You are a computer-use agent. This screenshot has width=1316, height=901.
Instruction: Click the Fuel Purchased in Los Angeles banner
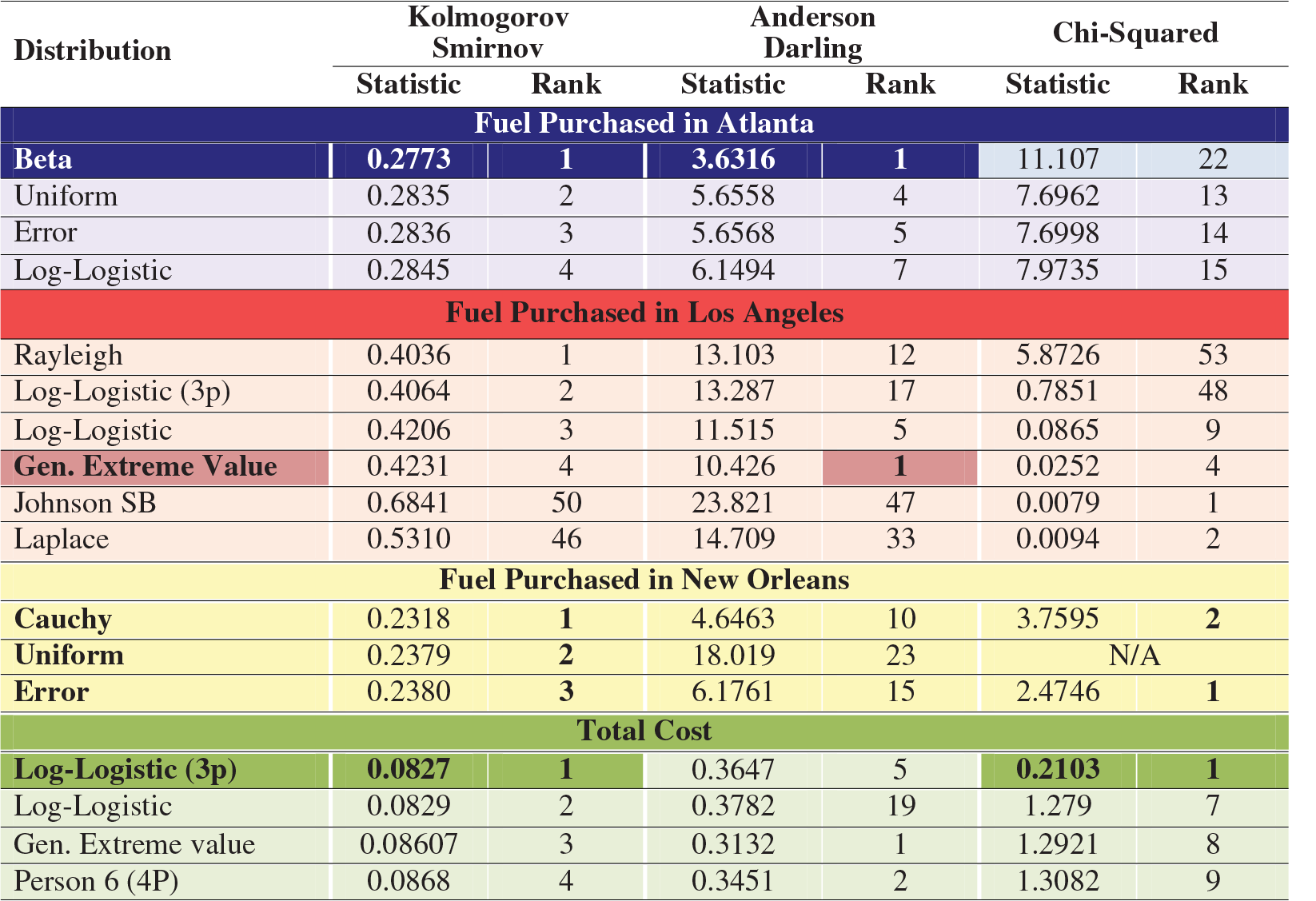pos(644,313)
